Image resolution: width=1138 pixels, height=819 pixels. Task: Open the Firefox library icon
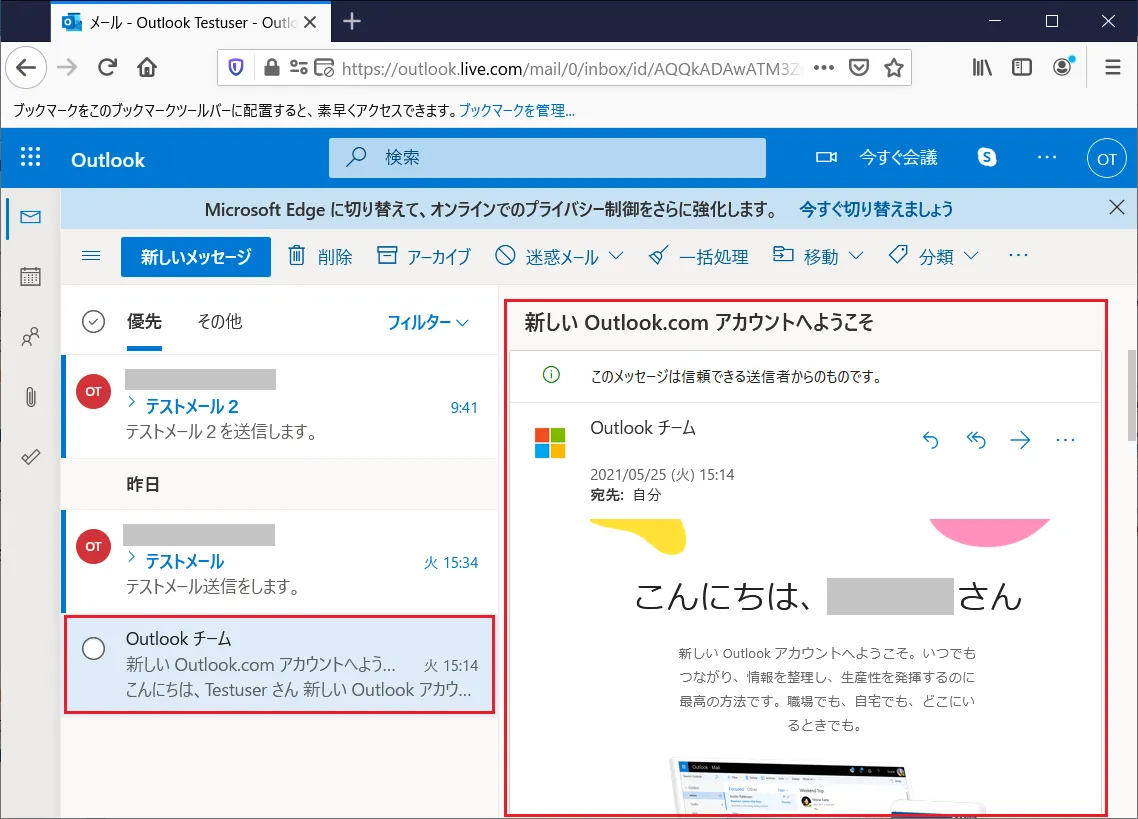click(x=982, y=68)
